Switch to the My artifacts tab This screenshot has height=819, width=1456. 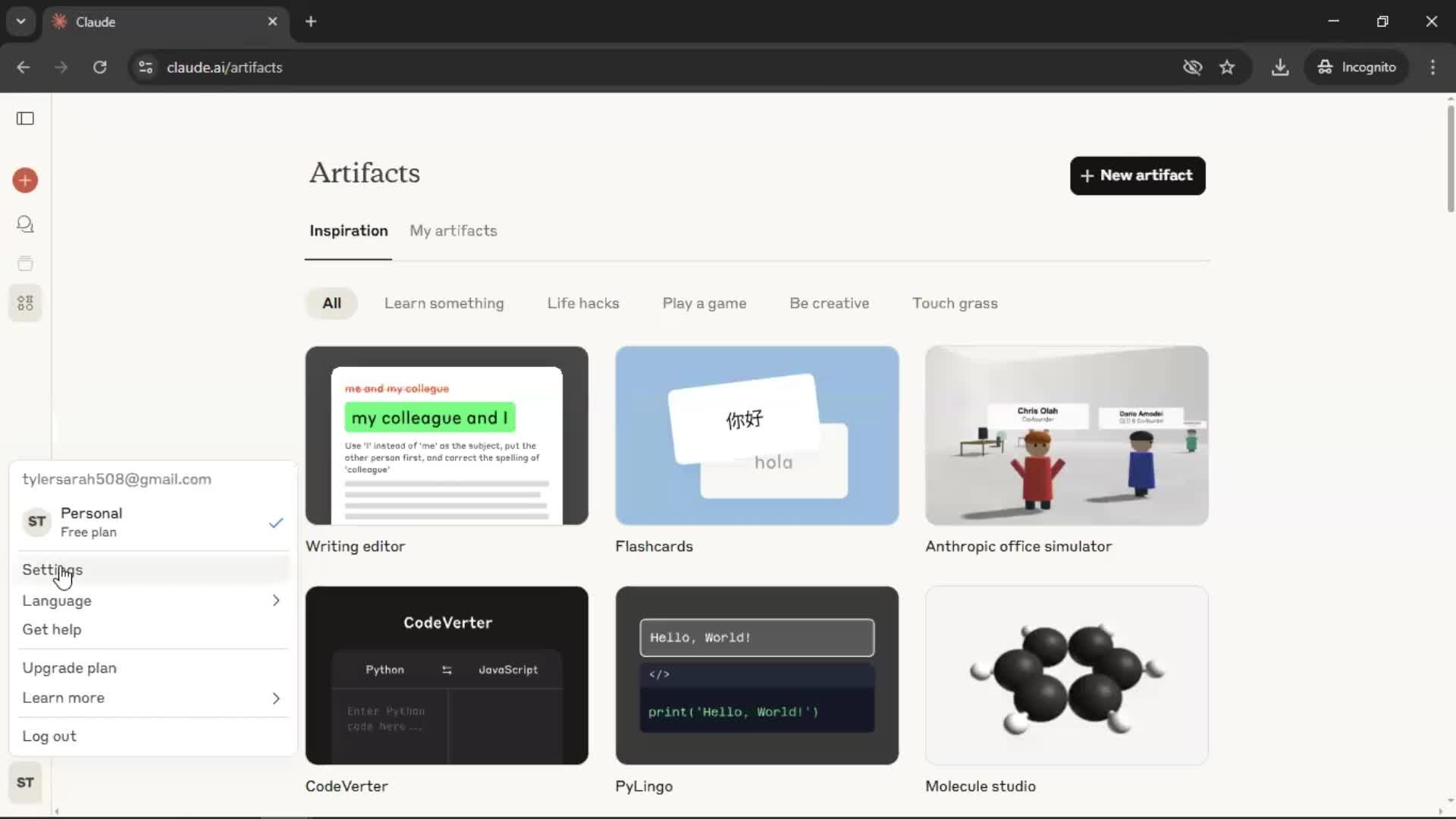pyautogui.click(x=453, y=231)
